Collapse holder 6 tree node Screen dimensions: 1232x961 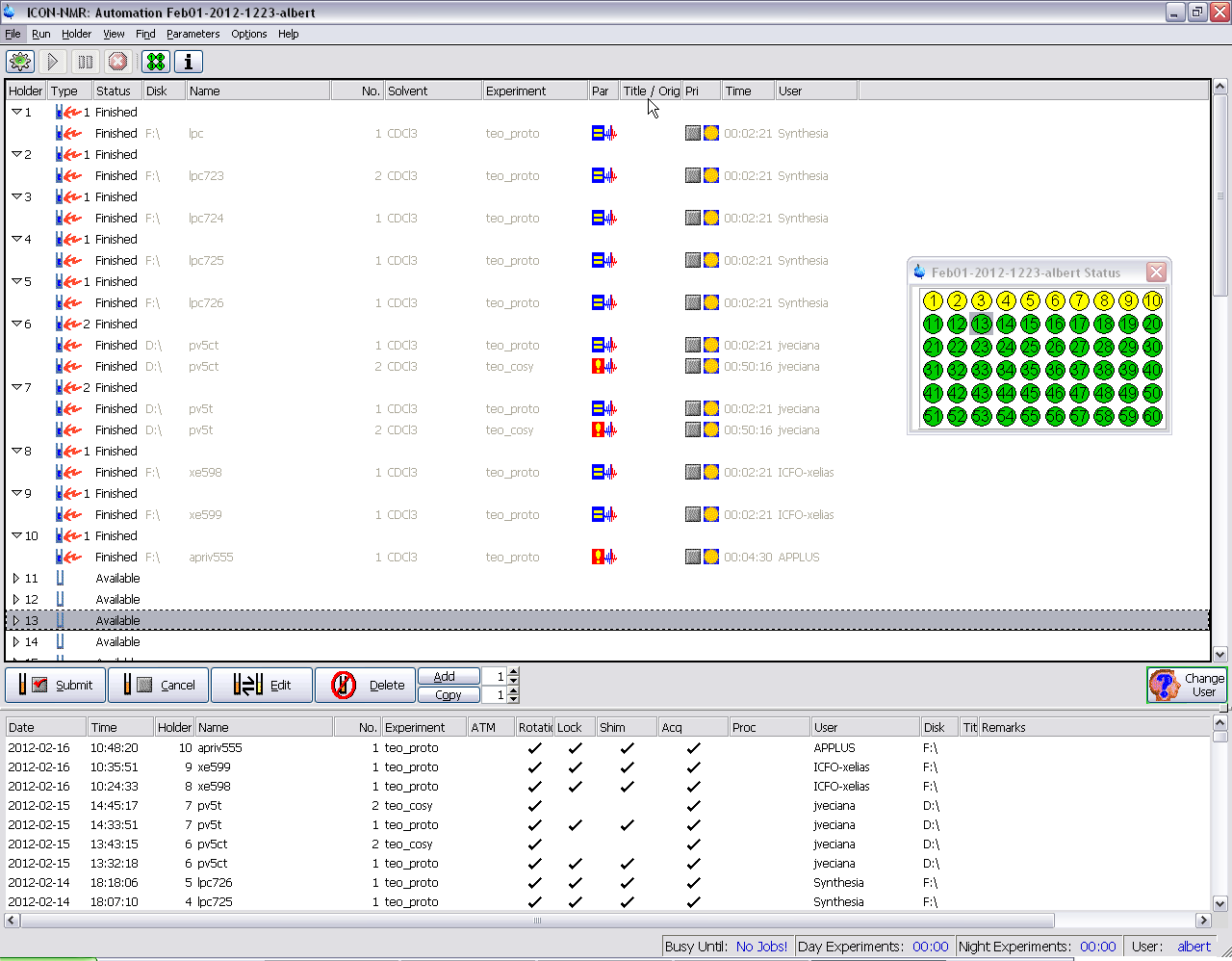tap(16, 325)
